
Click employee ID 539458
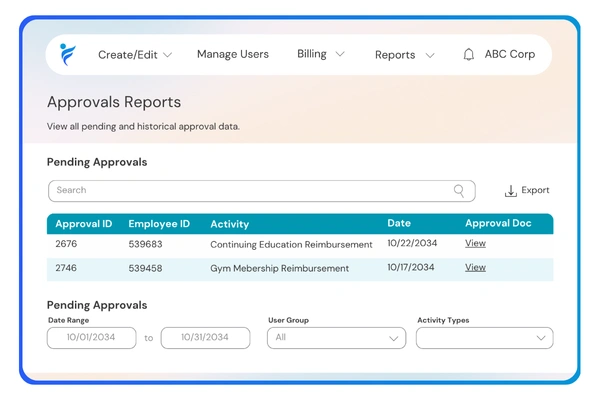[x=145, y=268]
